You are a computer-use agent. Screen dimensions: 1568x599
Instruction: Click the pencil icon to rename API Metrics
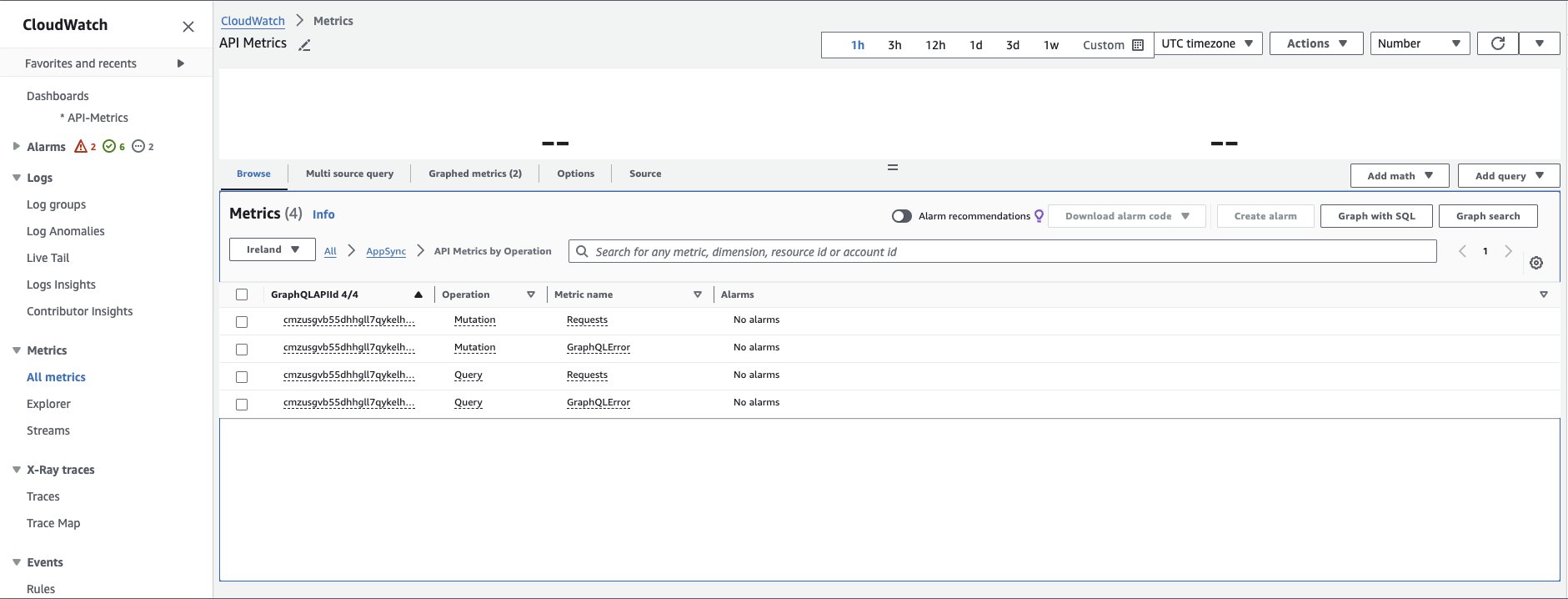[305, 45]
